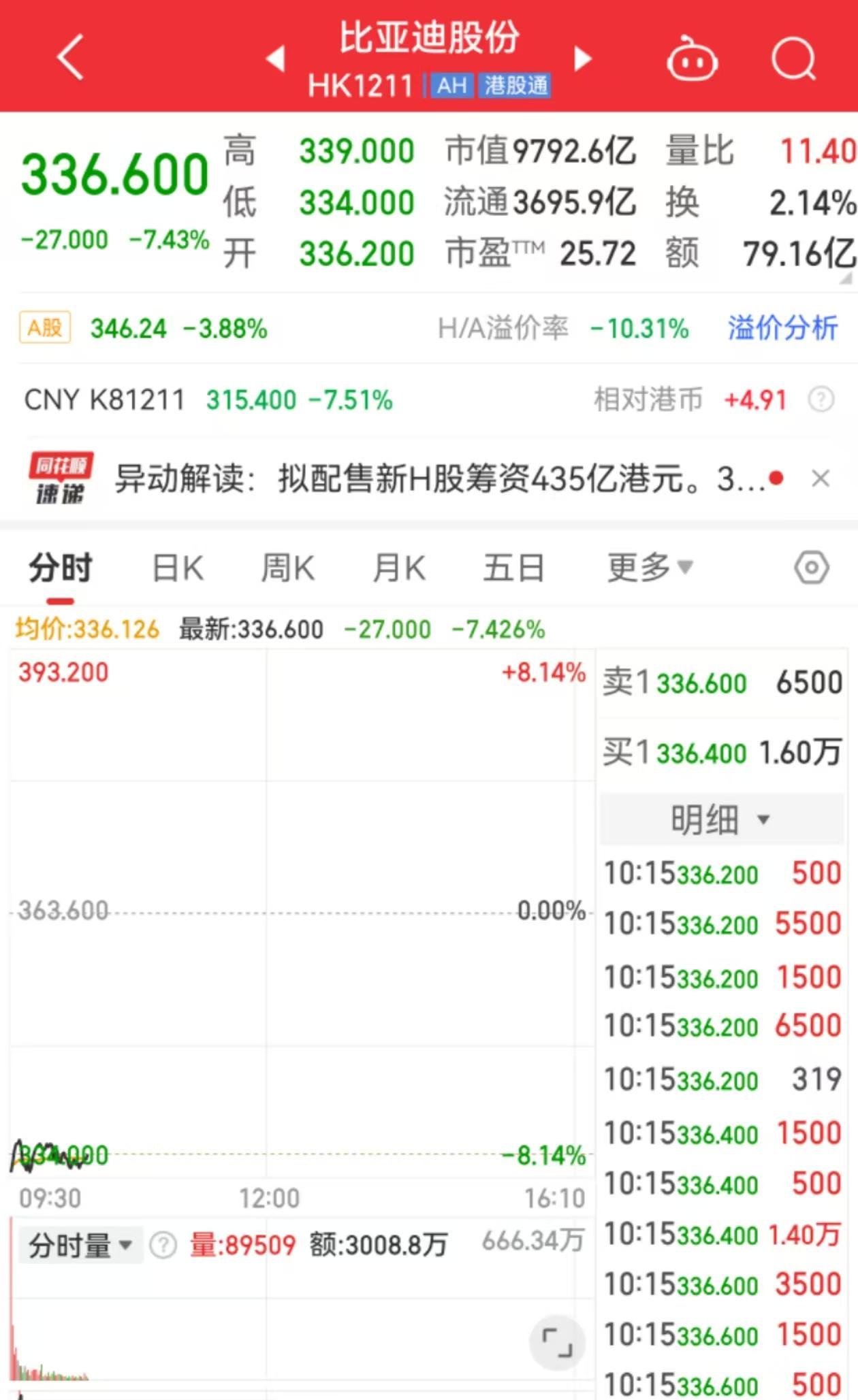Viewport: 858px width, 1400px height.
Task: Go back with the left arrow
Action: (x=71, y=58)
